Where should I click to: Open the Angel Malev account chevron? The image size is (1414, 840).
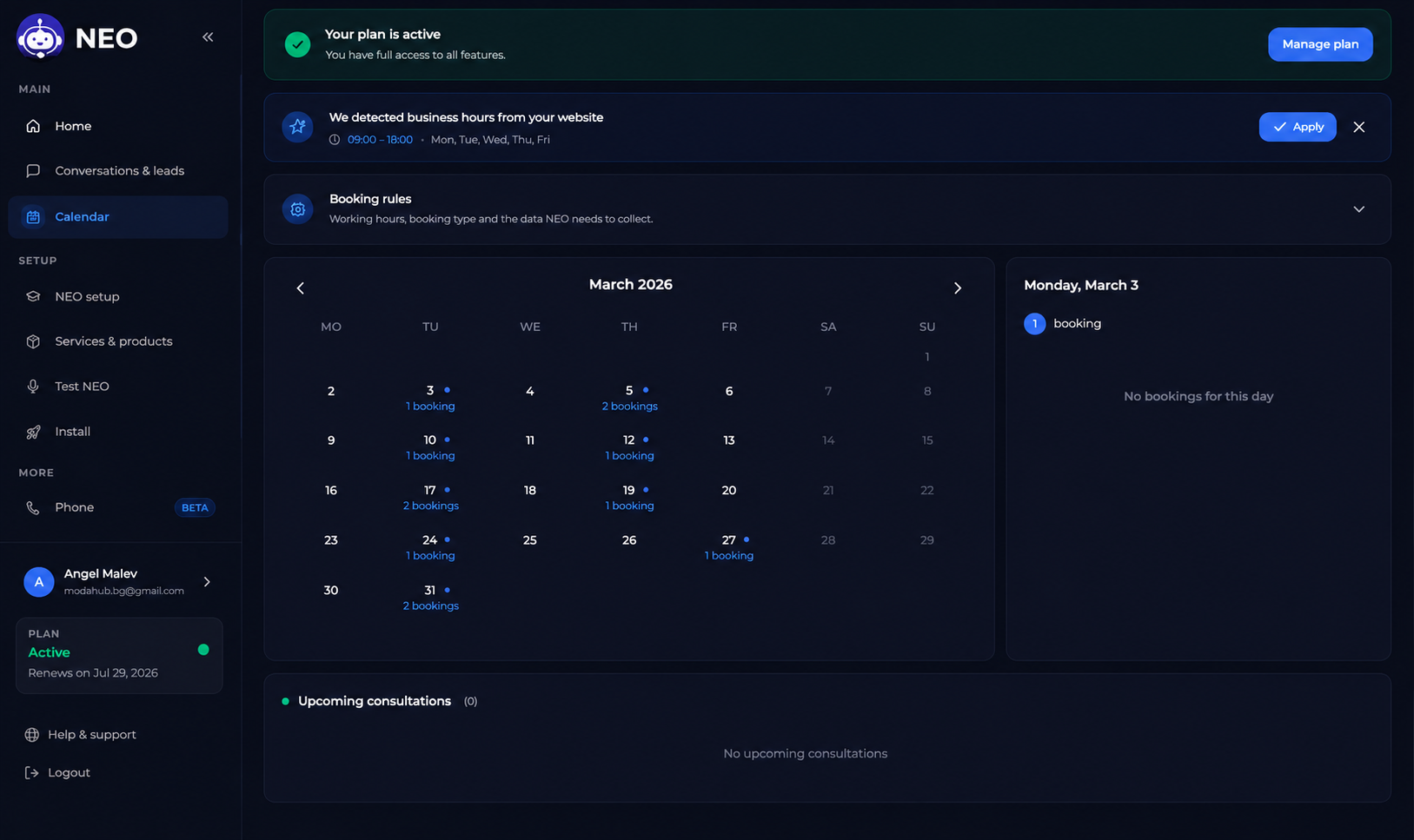point(207,582)
